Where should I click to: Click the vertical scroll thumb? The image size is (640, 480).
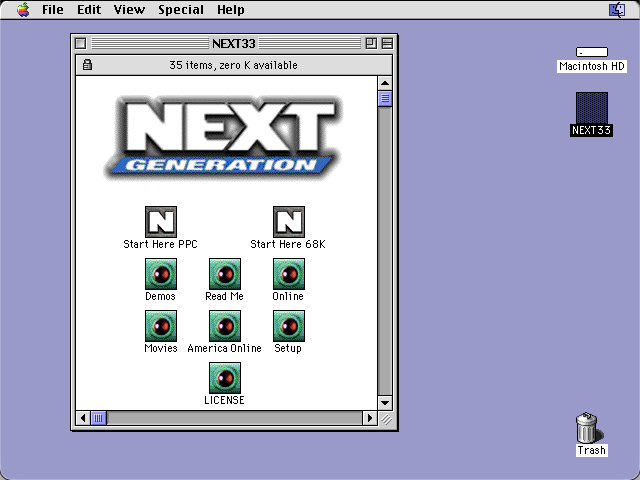(x=385, y=99)
